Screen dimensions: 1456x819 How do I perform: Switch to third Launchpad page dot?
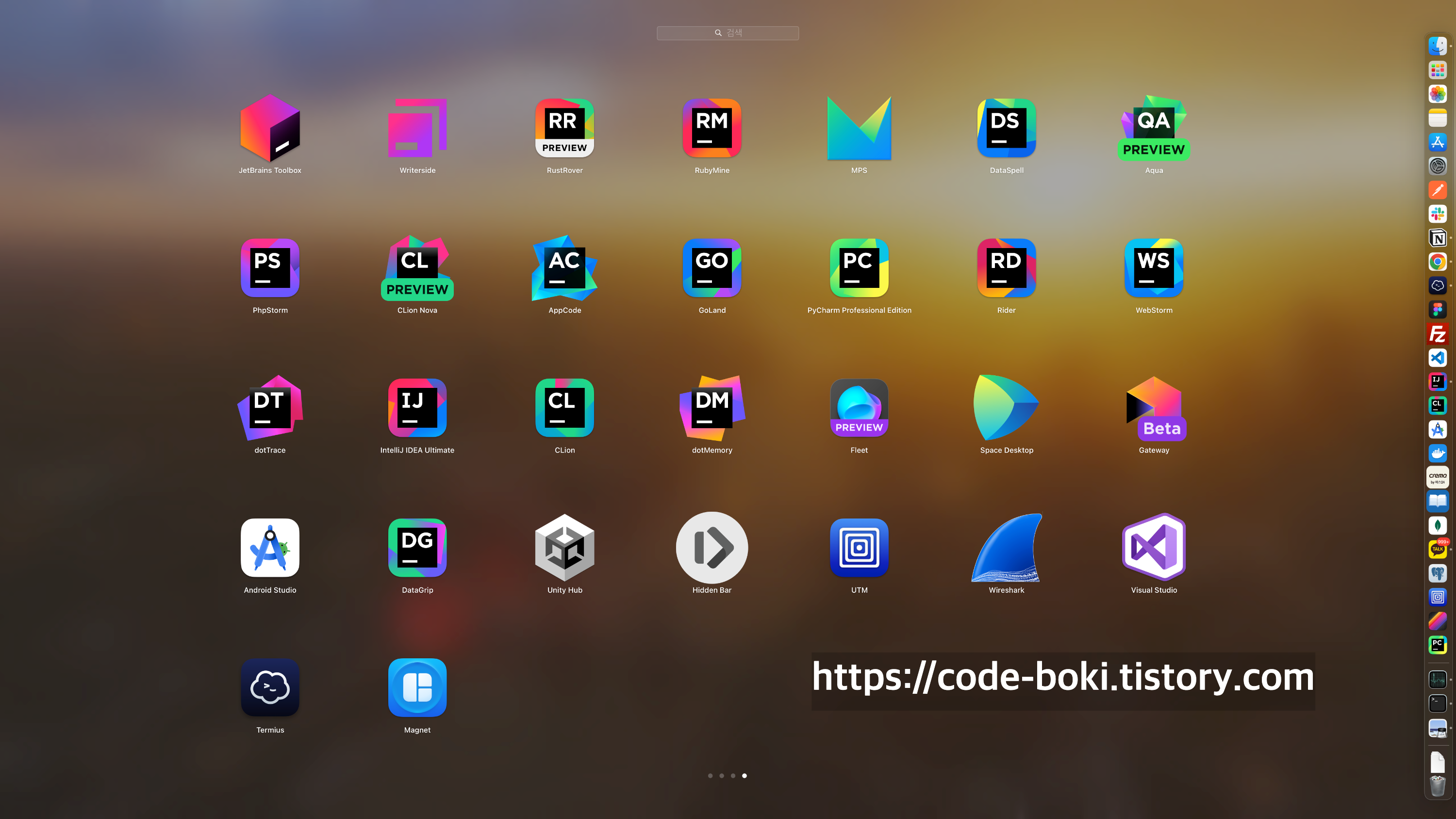coord(733,775)
